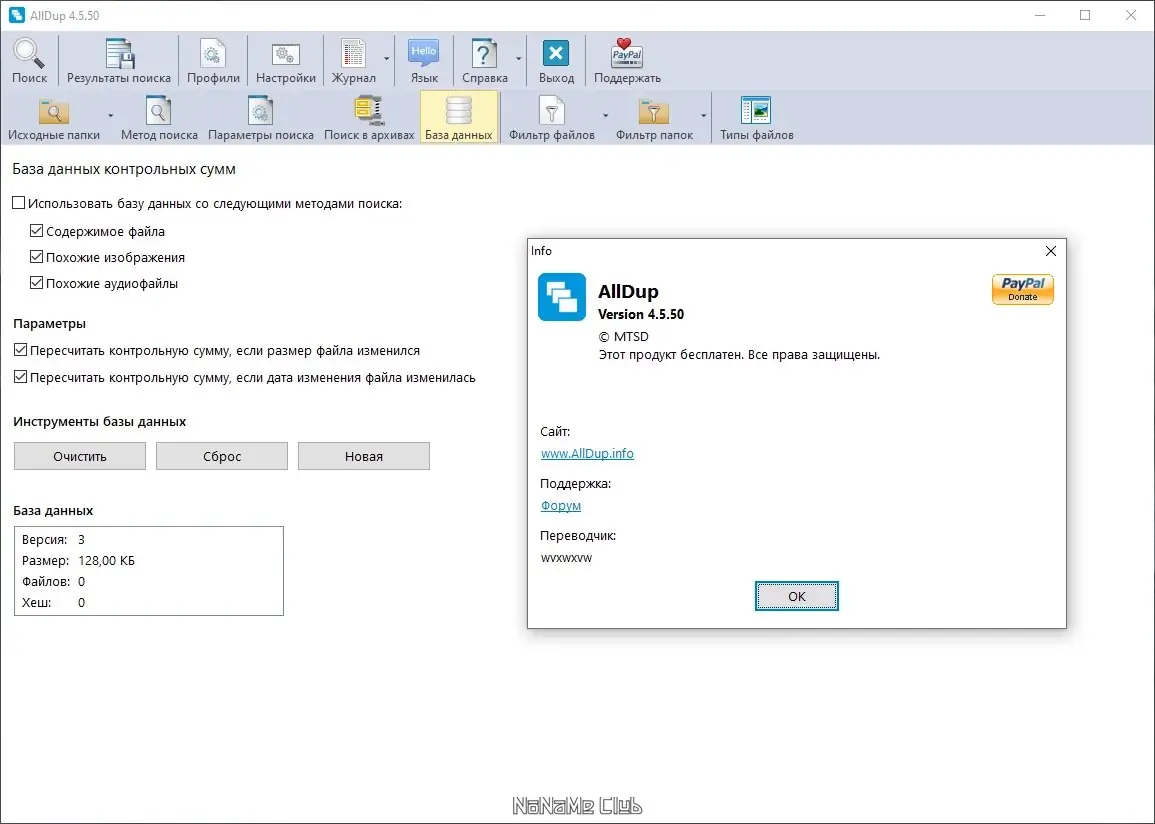Viewport: 1155px width, 824px height.
Task: Click the © MTSD copyright text
Action: (x=623, y=337)
